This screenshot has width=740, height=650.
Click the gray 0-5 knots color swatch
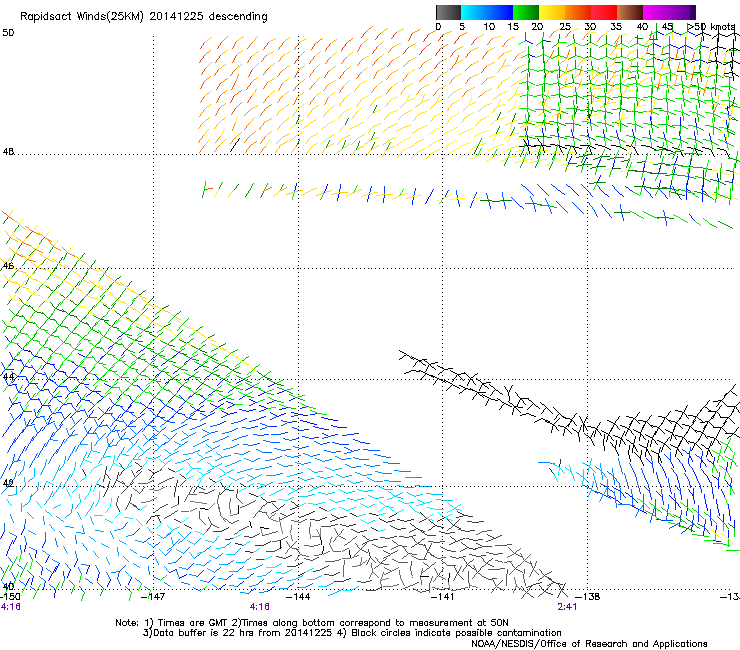coord(448,12)
